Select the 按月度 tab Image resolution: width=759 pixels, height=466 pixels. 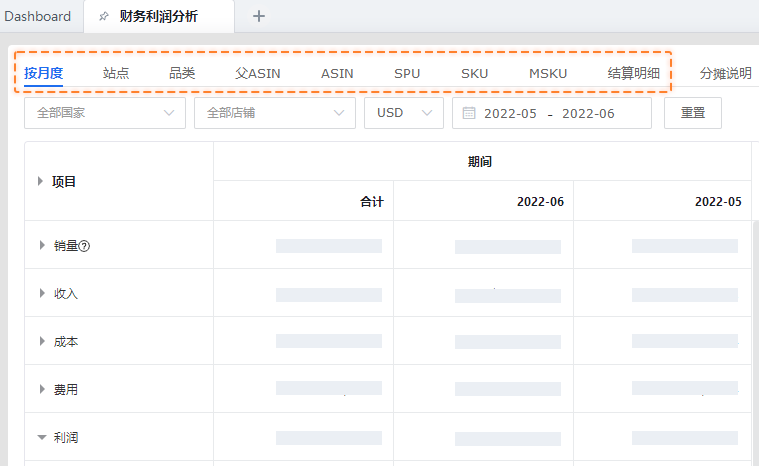coord(44,74)
